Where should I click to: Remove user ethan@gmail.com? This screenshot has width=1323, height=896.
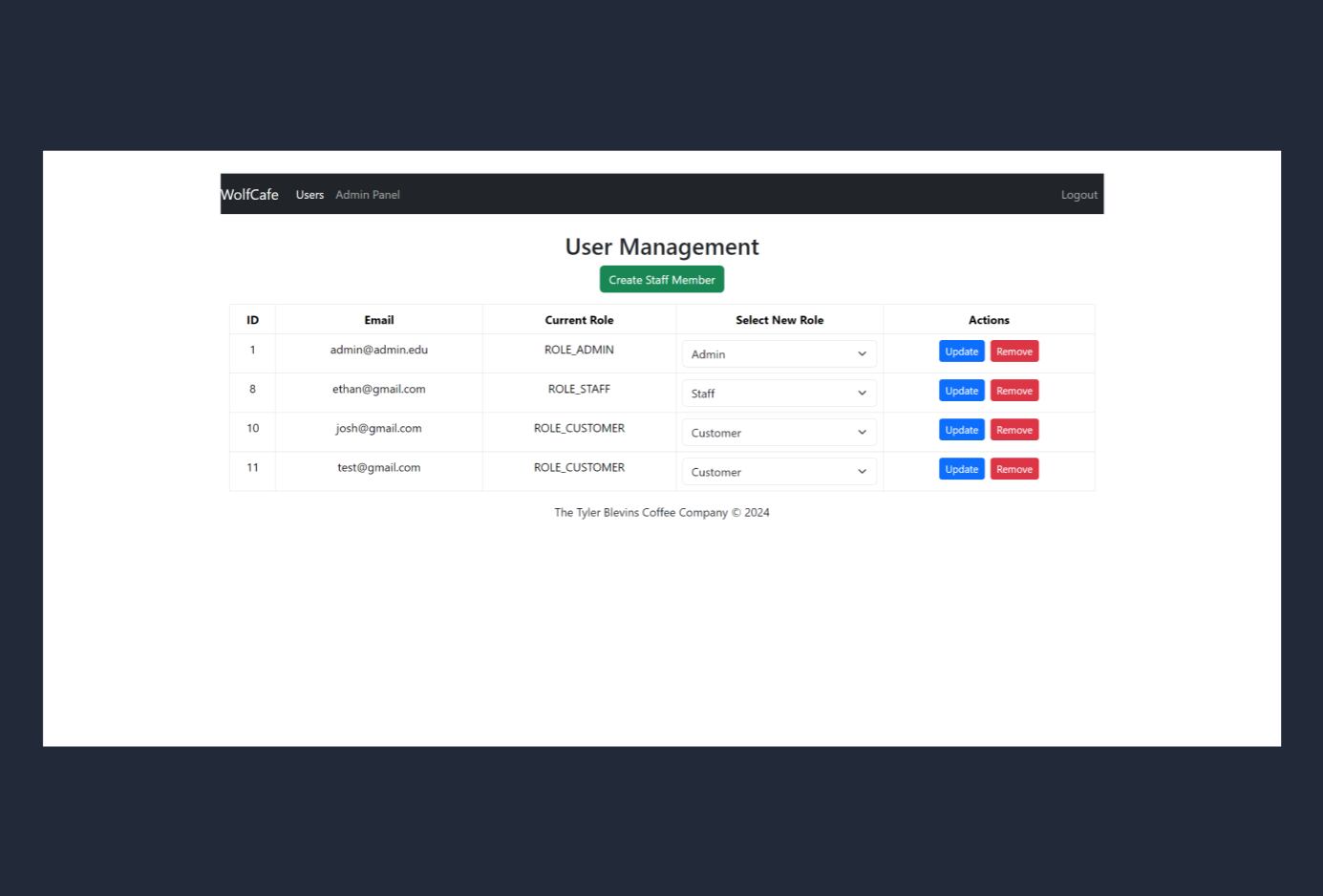(1014, 391)
